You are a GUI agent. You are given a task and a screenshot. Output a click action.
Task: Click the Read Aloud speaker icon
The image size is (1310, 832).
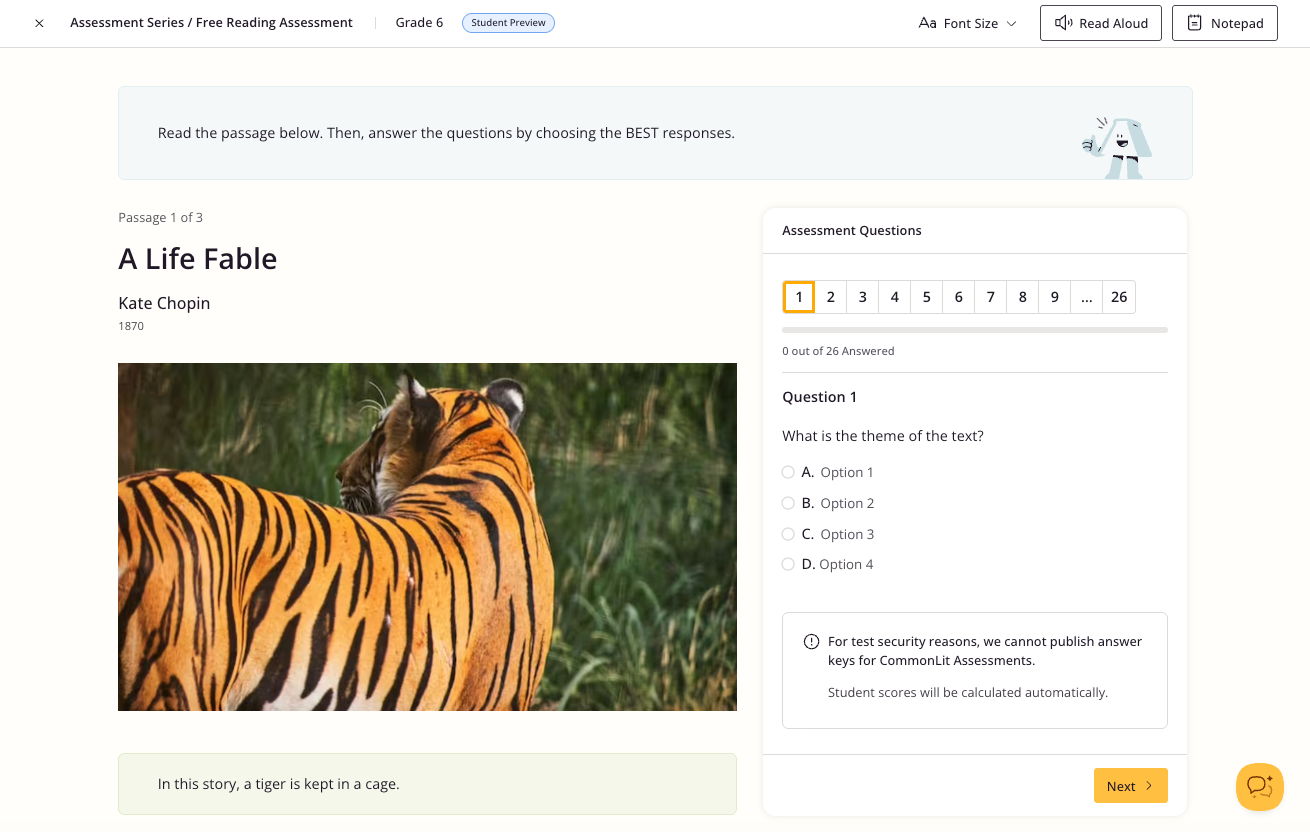point(1064,23)
